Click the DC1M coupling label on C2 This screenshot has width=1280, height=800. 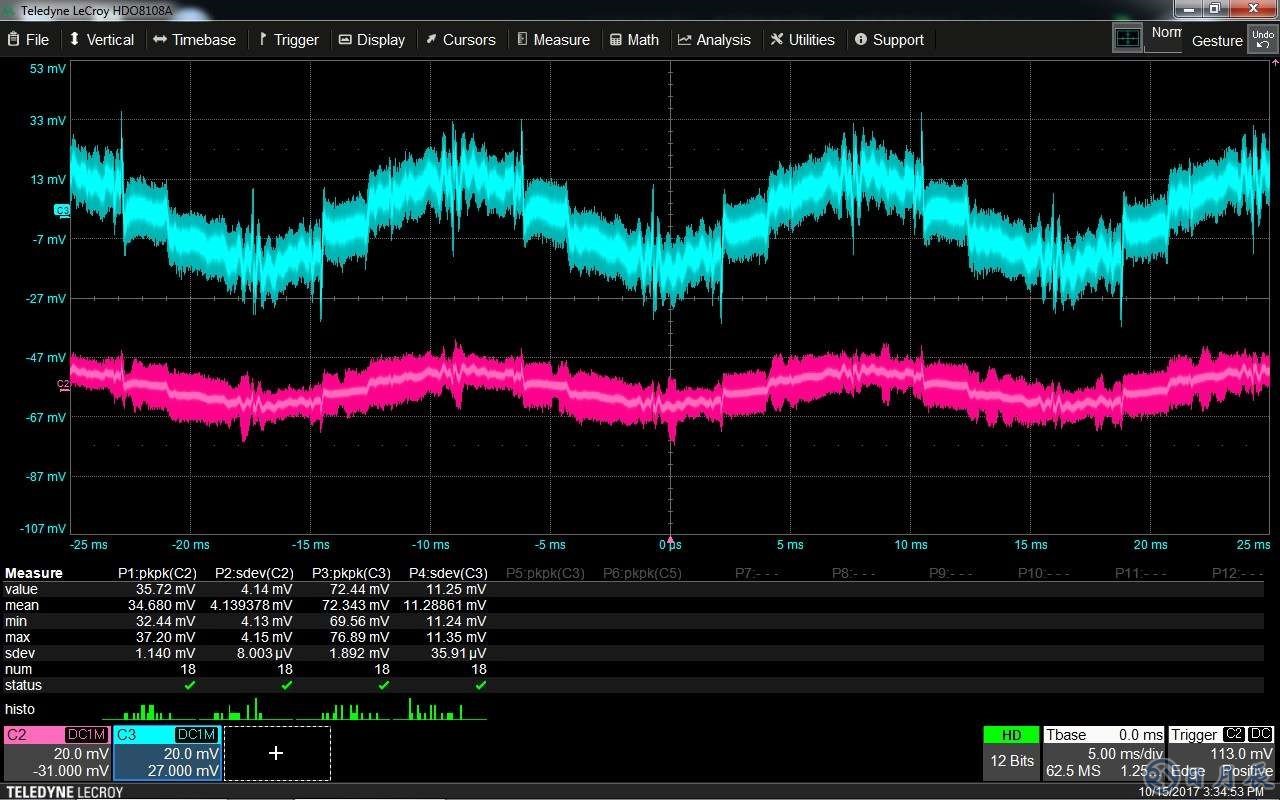point(86,735)
